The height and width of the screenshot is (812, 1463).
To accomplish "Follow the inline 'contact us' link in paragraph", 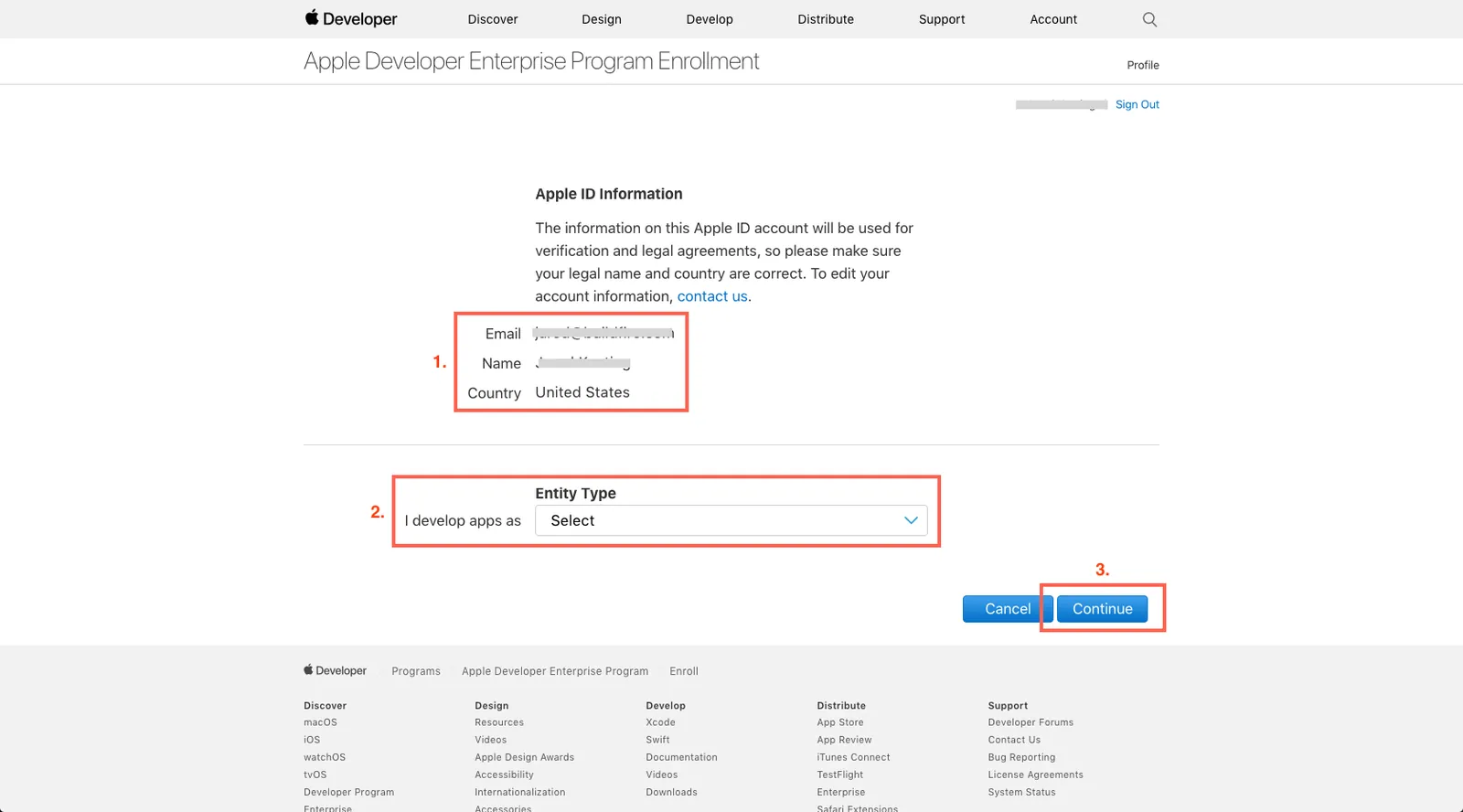I will coord(712,296).
